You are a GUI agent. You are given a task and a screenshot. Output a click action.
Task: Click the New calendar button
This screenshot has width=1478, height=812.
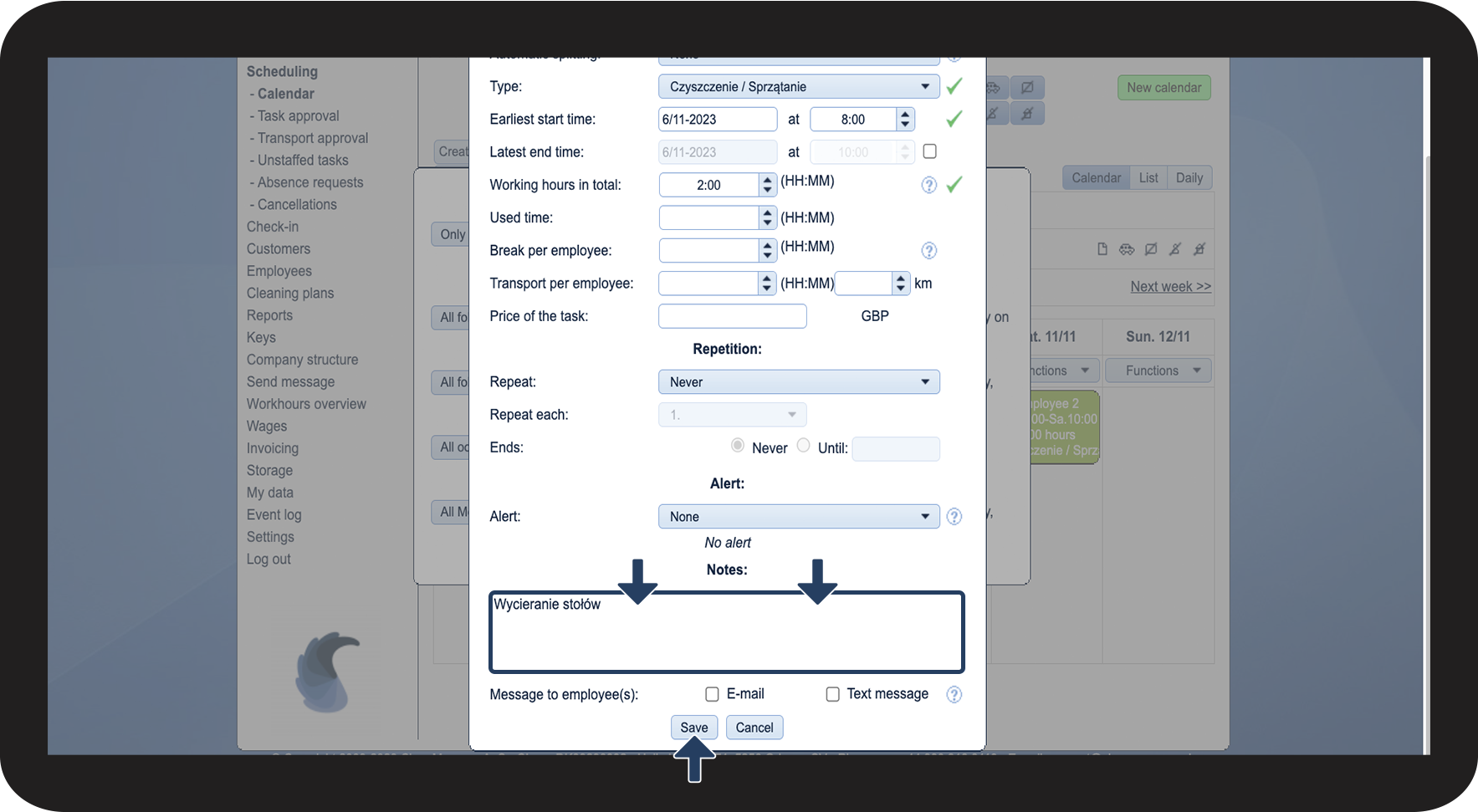1163,88
